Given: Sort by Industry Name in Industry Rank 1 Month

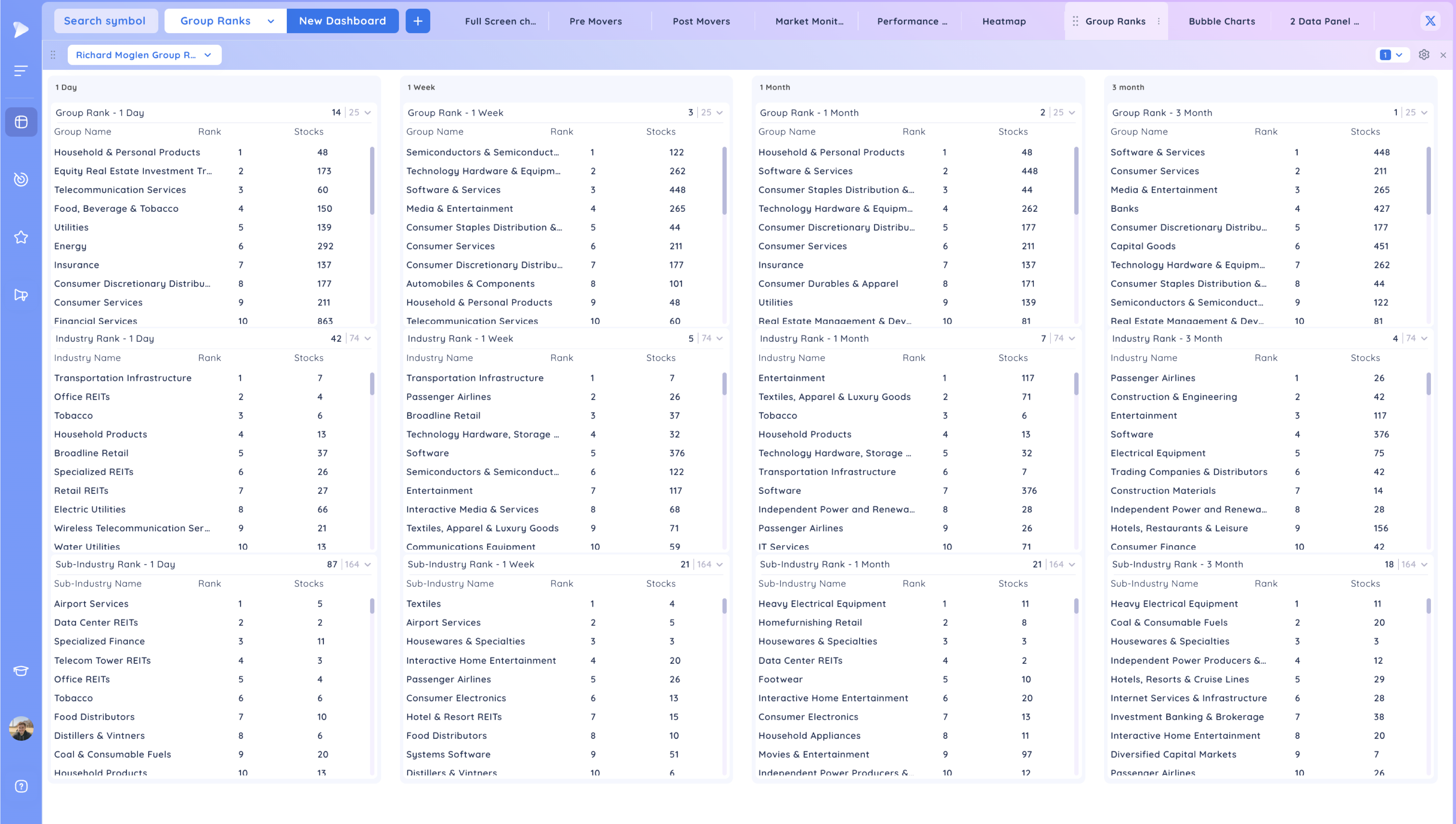Looking at the screenshot, I should [791, 358].
